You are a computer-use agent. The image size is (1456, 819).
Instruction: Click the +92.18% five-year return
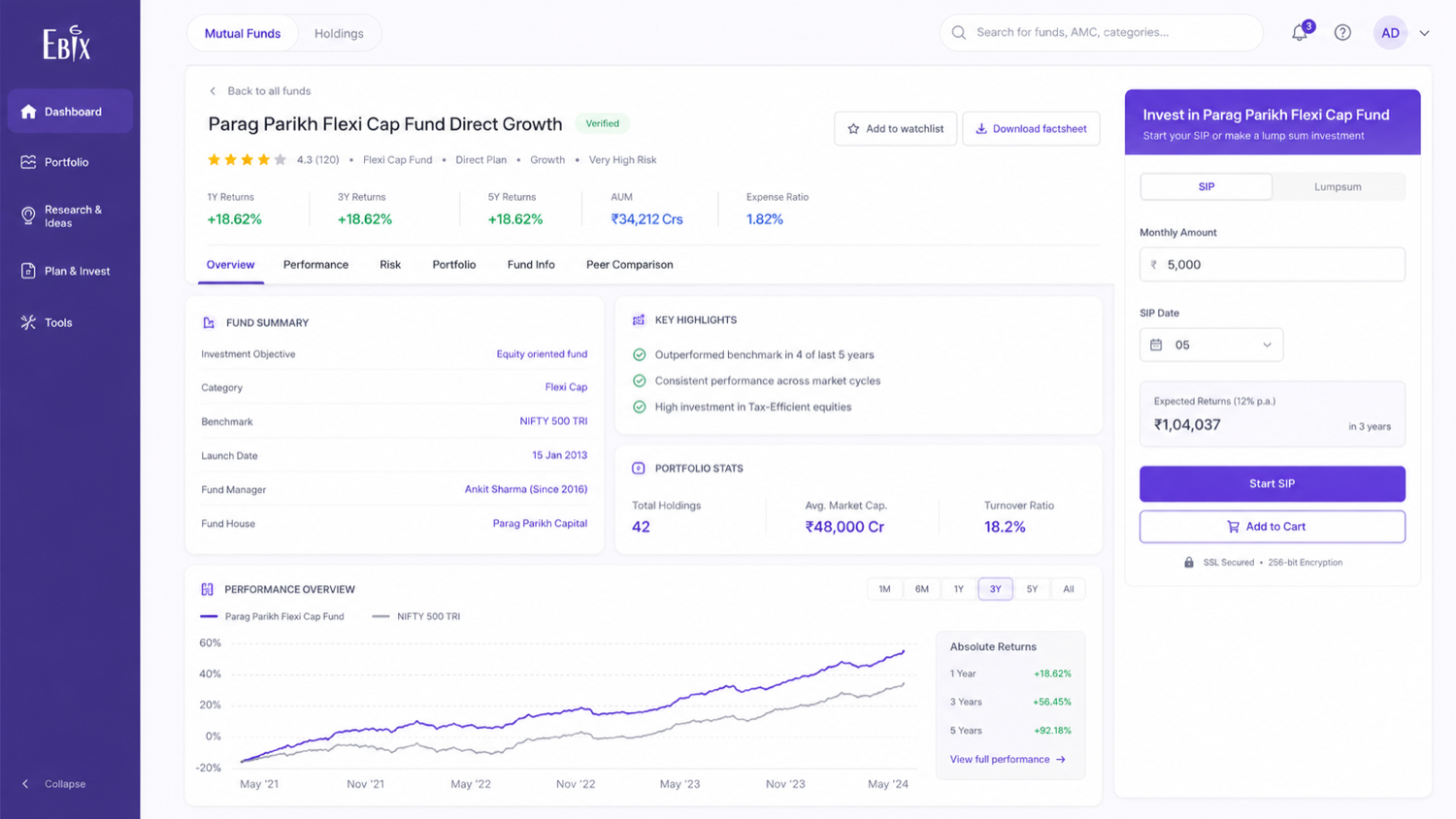(x=1052, y=731)
